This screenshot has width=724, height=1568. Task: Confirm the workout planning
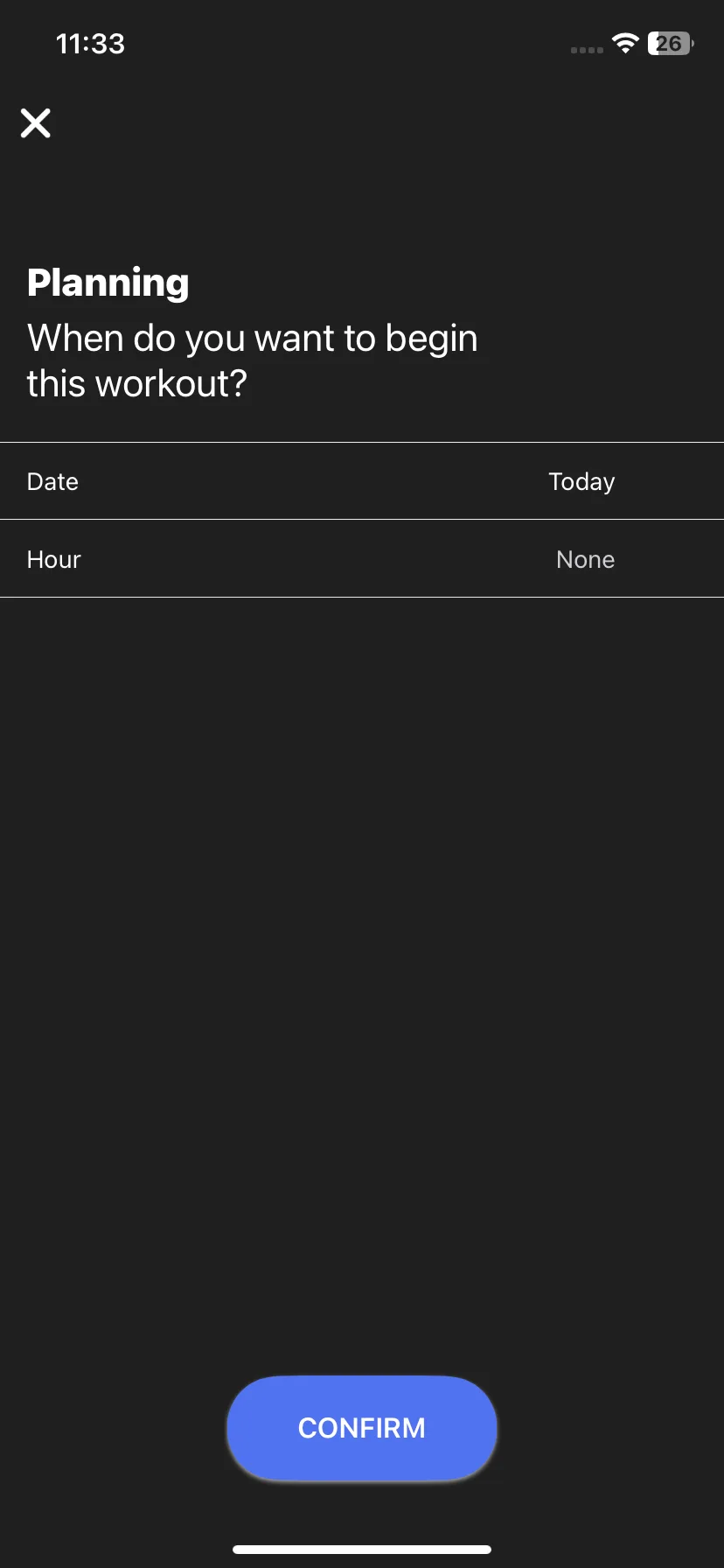[x=362, y=1428]
